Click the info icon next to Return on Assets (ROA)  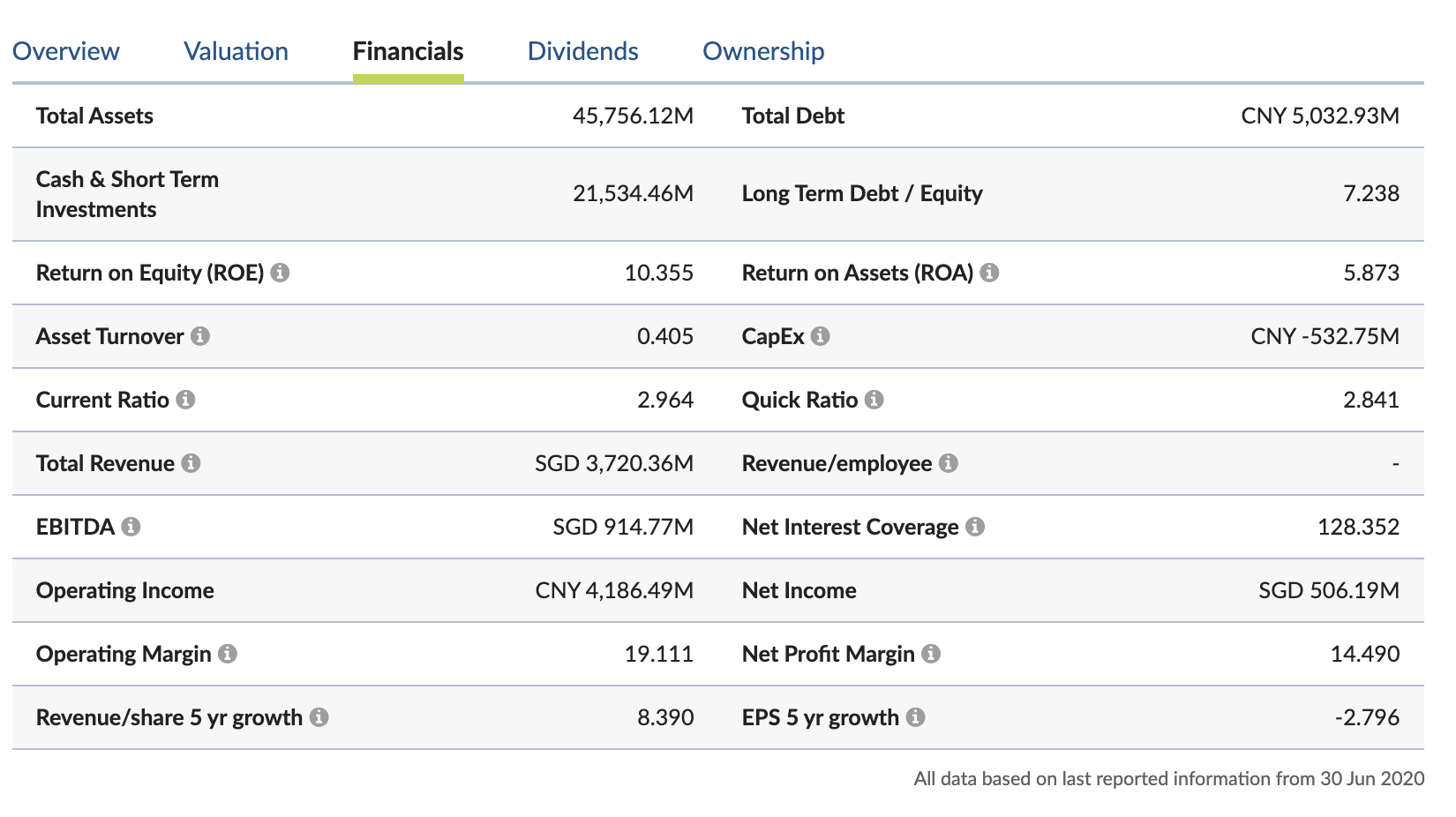pos(989,273)
